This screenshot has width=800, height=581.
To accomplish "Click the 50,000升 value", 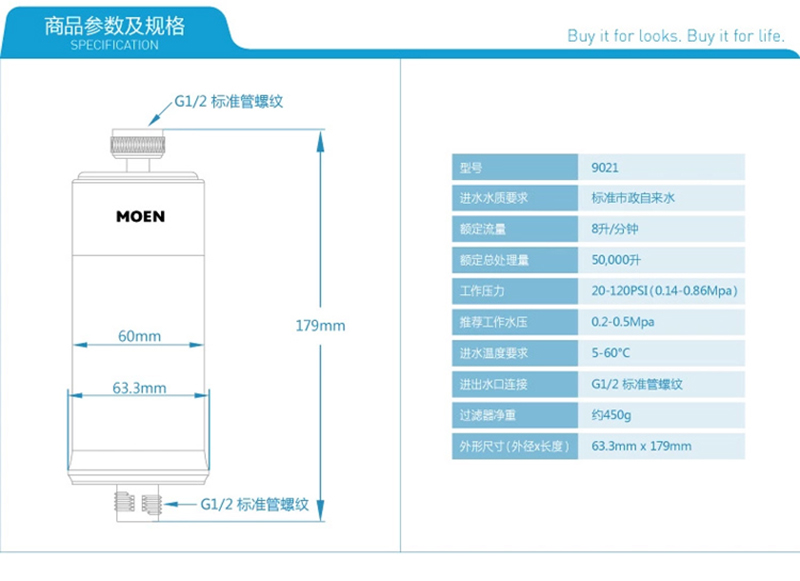I will coord(616,260).
